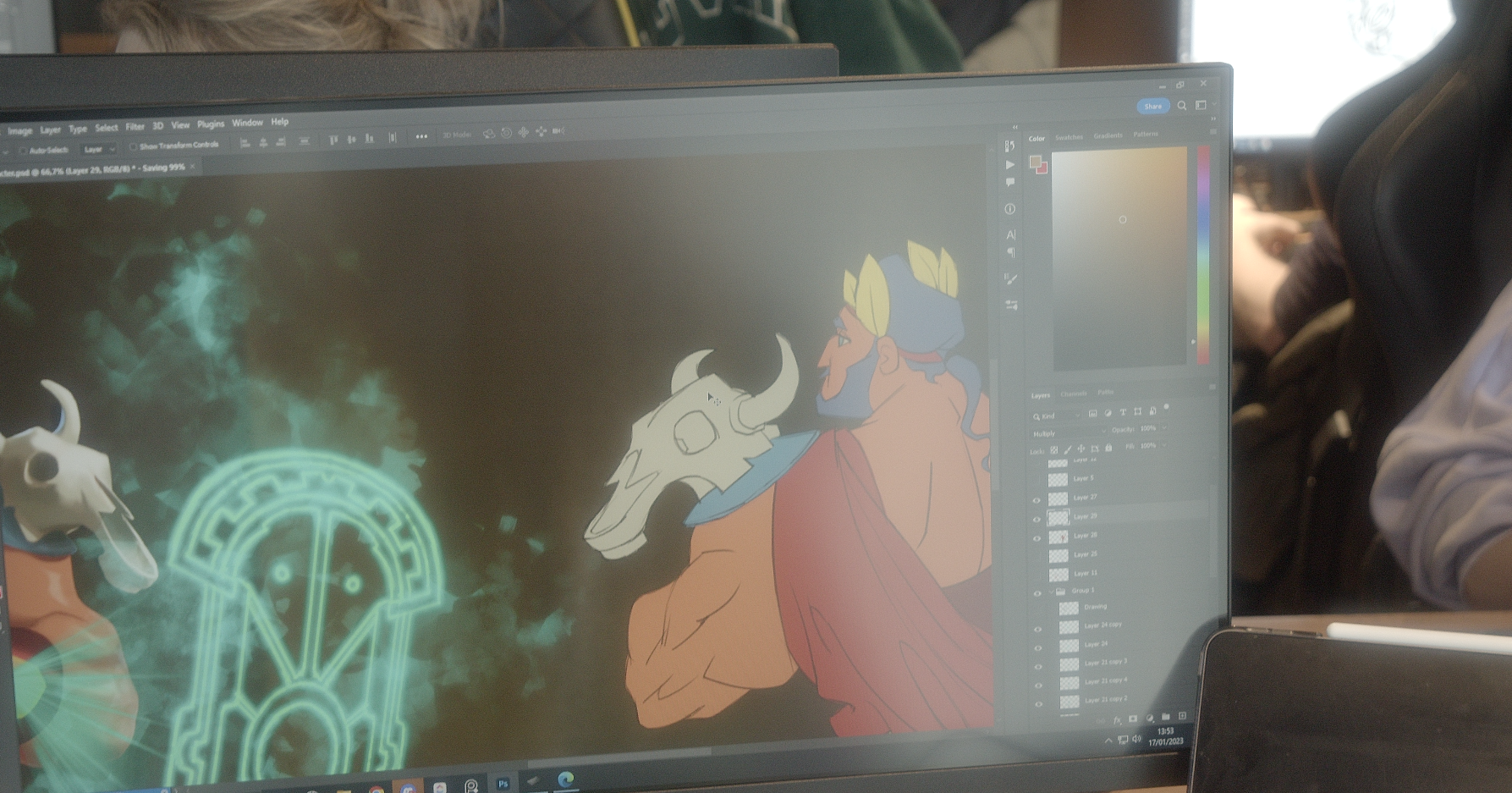Click the align top edges icon

point(333,140)
